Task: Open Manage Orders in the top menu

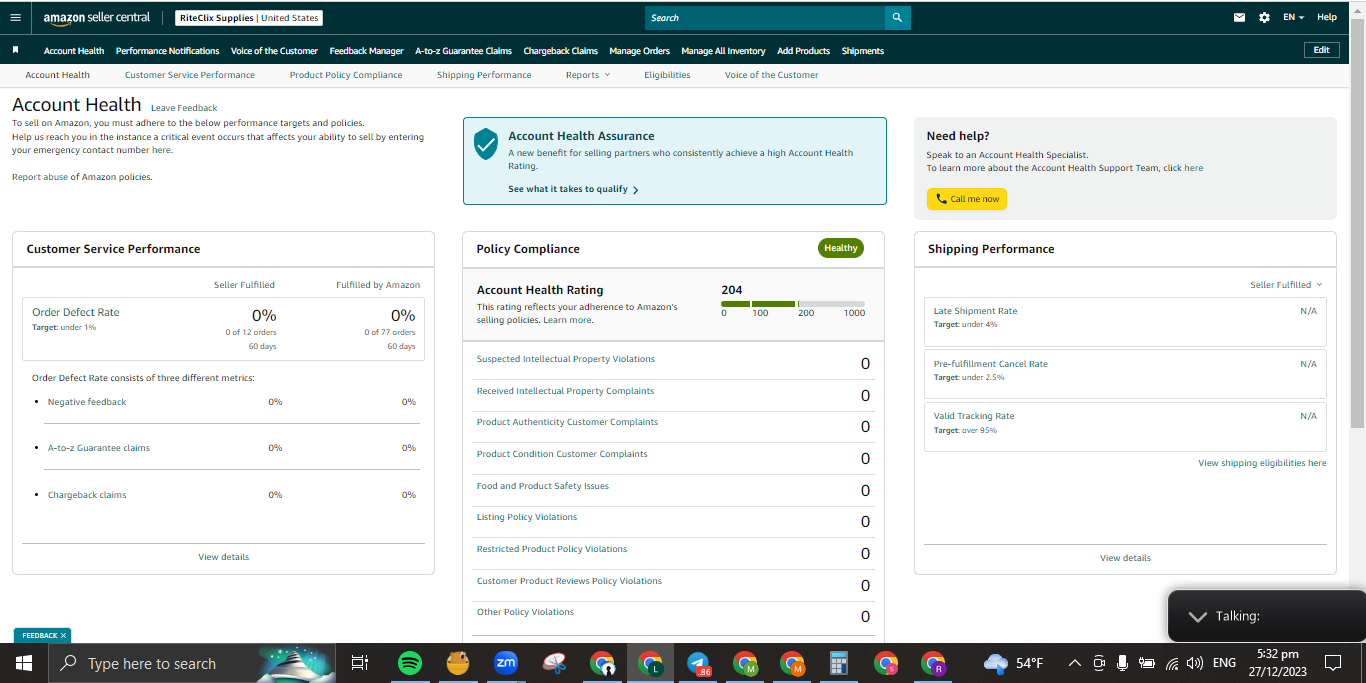Action: click(x=639, y=51)
